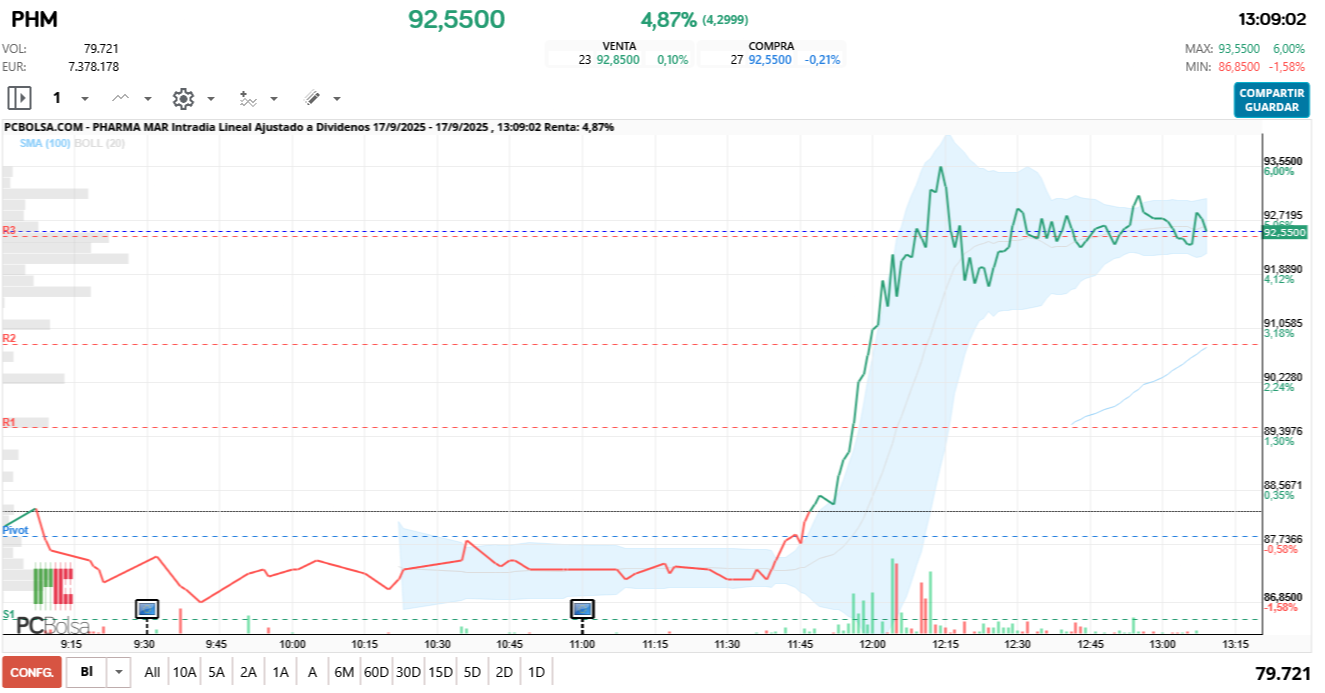The height and width of the screenshot is (693, 1325).
Task: Click the 13:09:02 clock time
Action: coord(1272,19)
